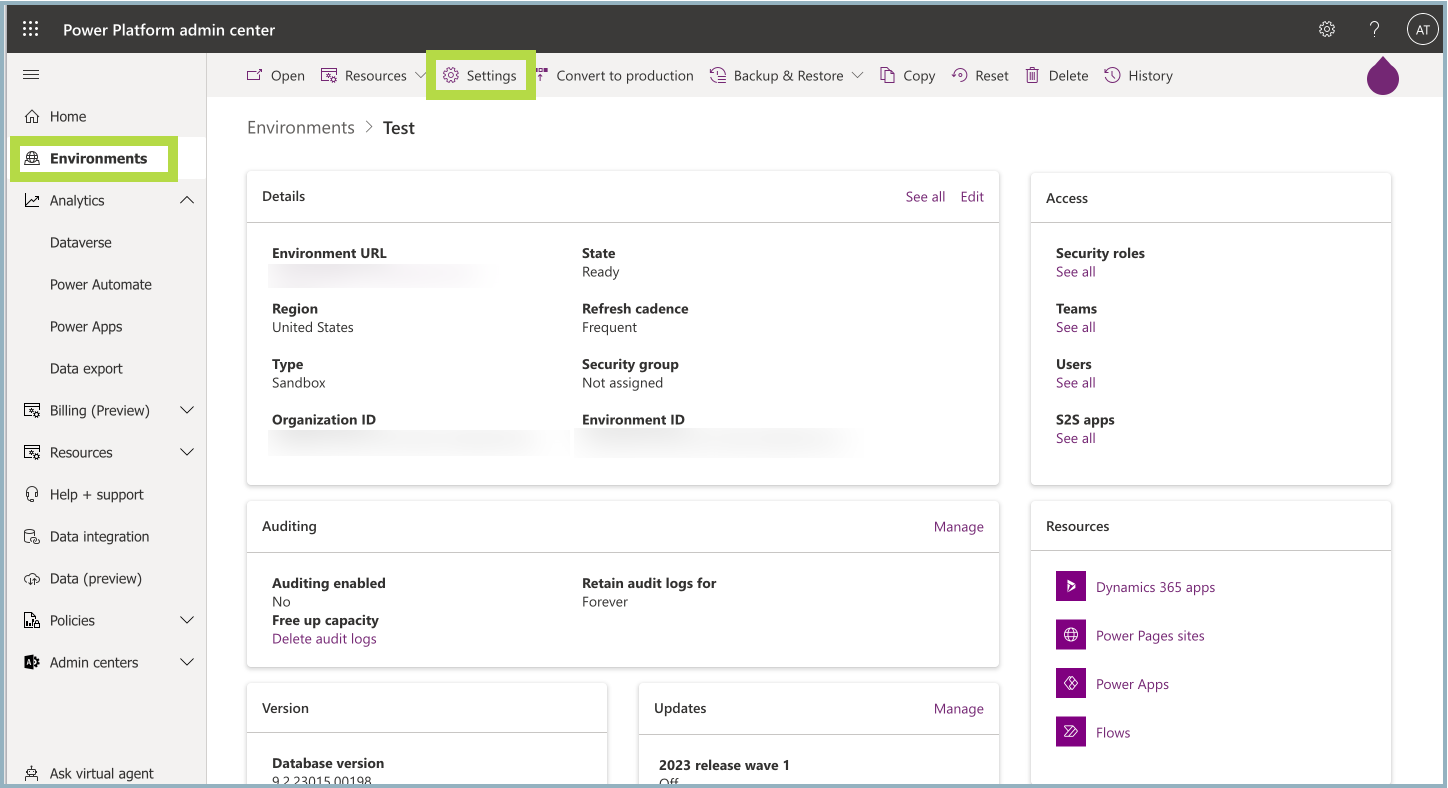Click the Copy toolbar icon
The image size is (1448, 788).
[x=887, y=75]
